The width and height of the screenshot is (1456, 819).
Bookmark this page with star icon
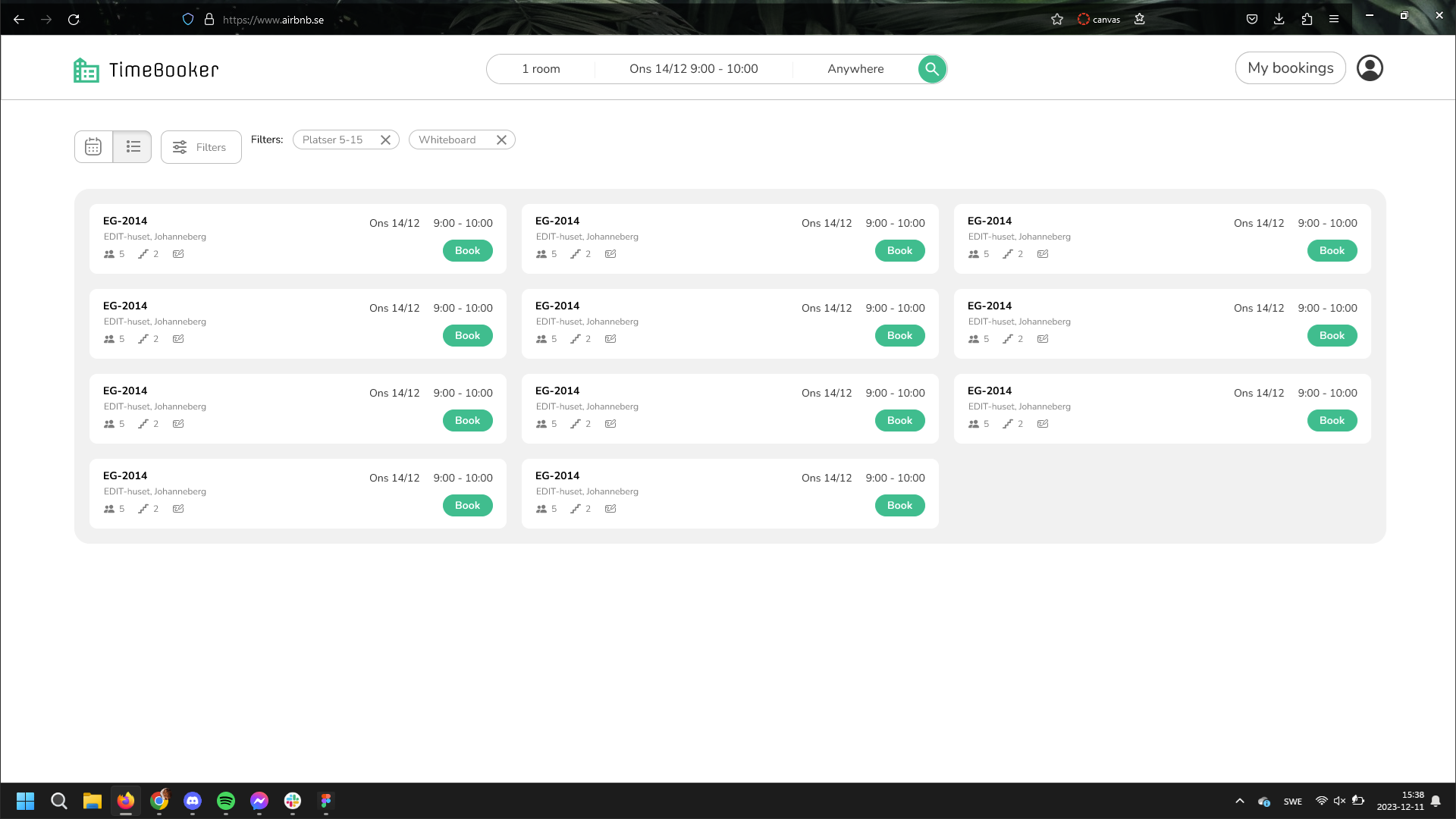pyautogui.click(x=1057, y=20)
